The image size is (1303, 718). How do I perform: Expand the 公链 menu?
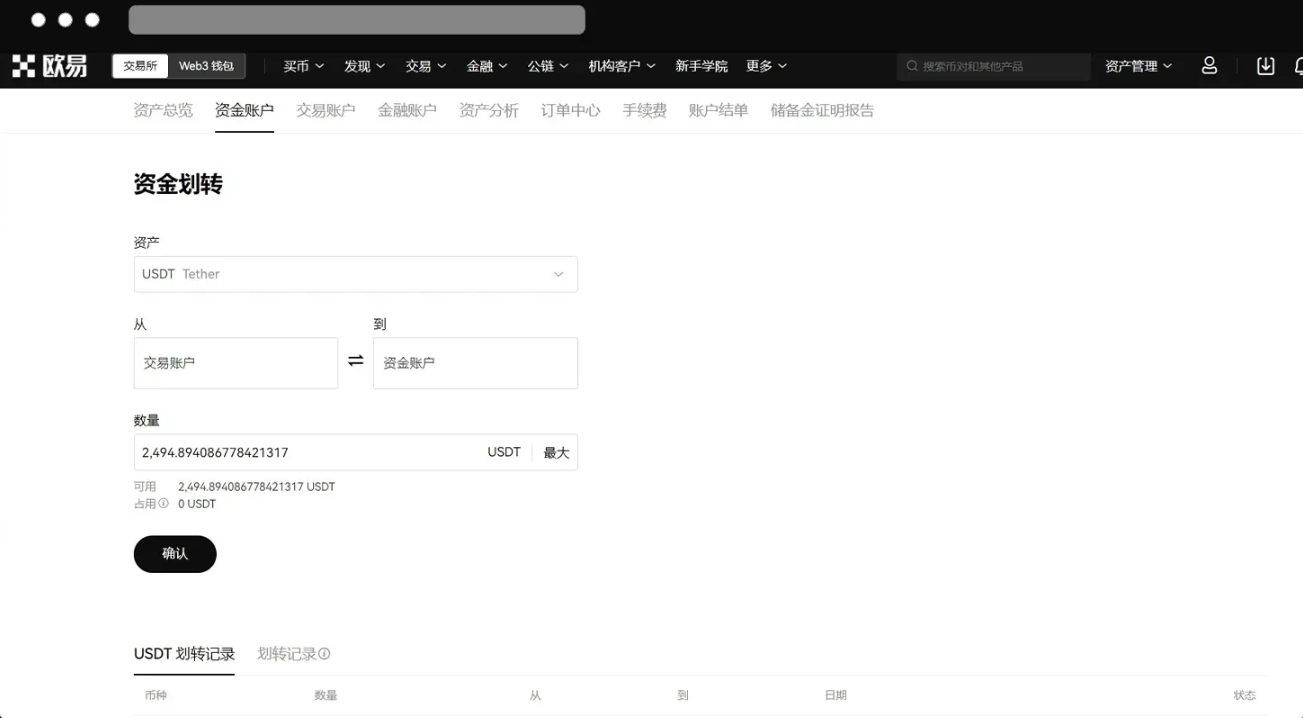point(548,66)
